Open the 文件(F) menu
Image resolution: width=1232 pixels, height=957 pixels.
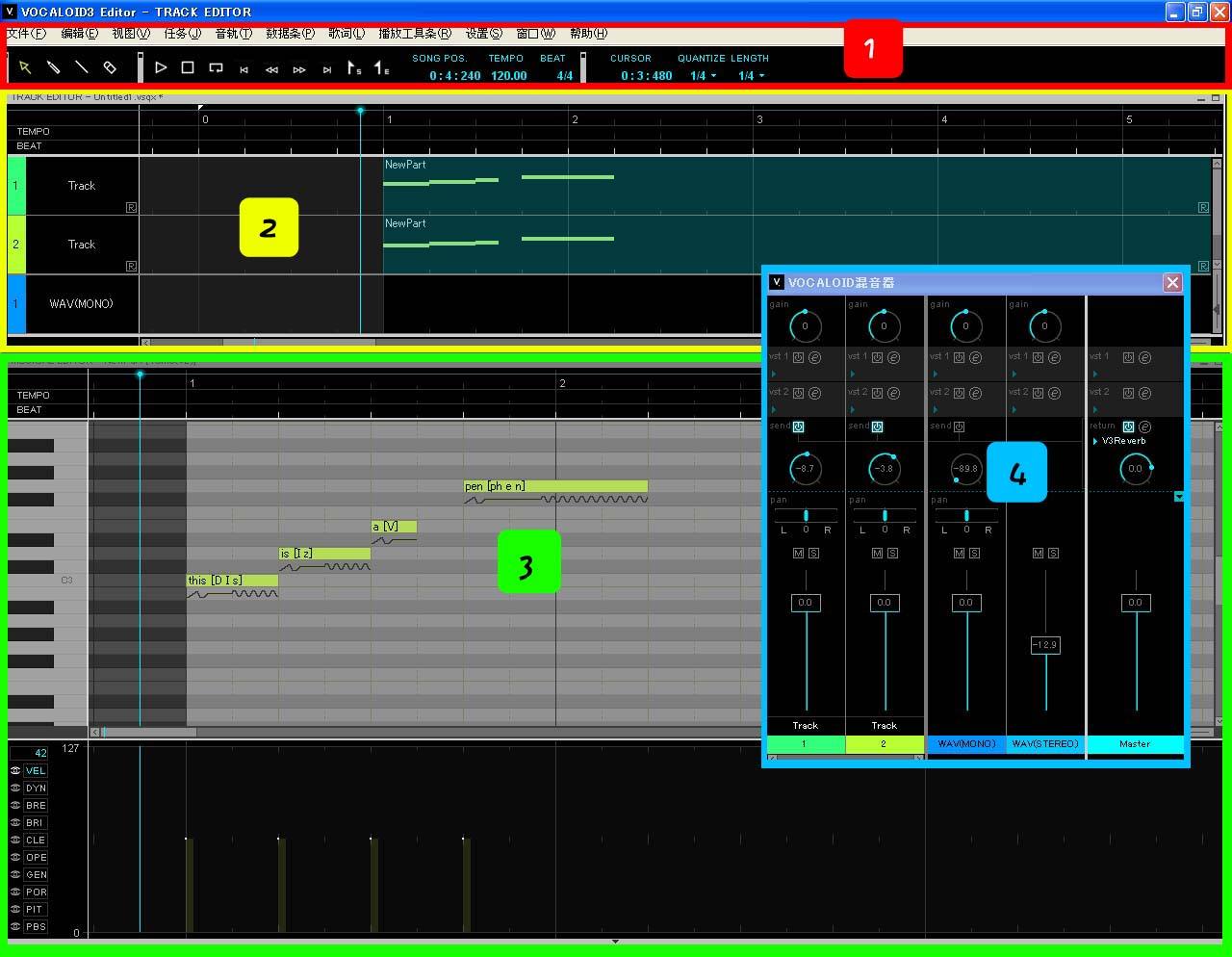coord(26,34)
